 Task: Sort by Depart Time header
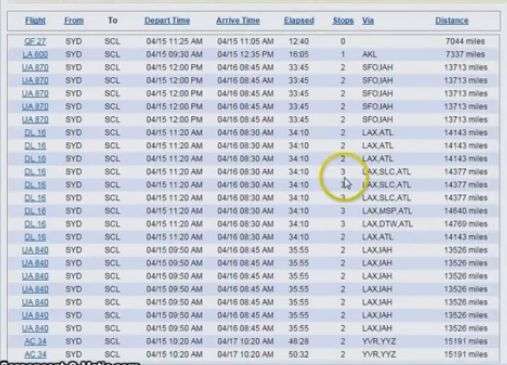pyautogui.click(x=167, y=21)
